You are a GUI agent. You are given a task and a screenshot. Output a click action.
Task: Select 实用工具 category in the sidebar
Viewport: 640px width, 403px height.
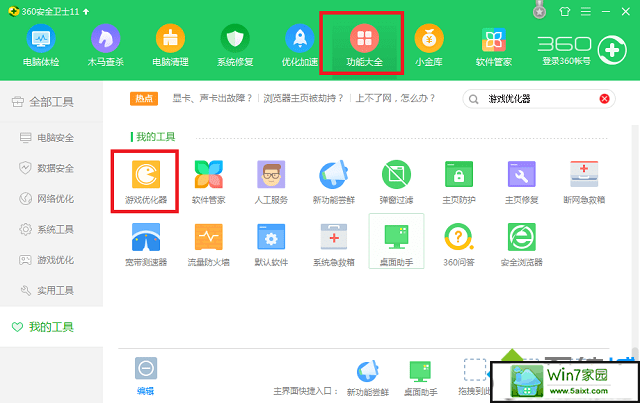(51, 291)
